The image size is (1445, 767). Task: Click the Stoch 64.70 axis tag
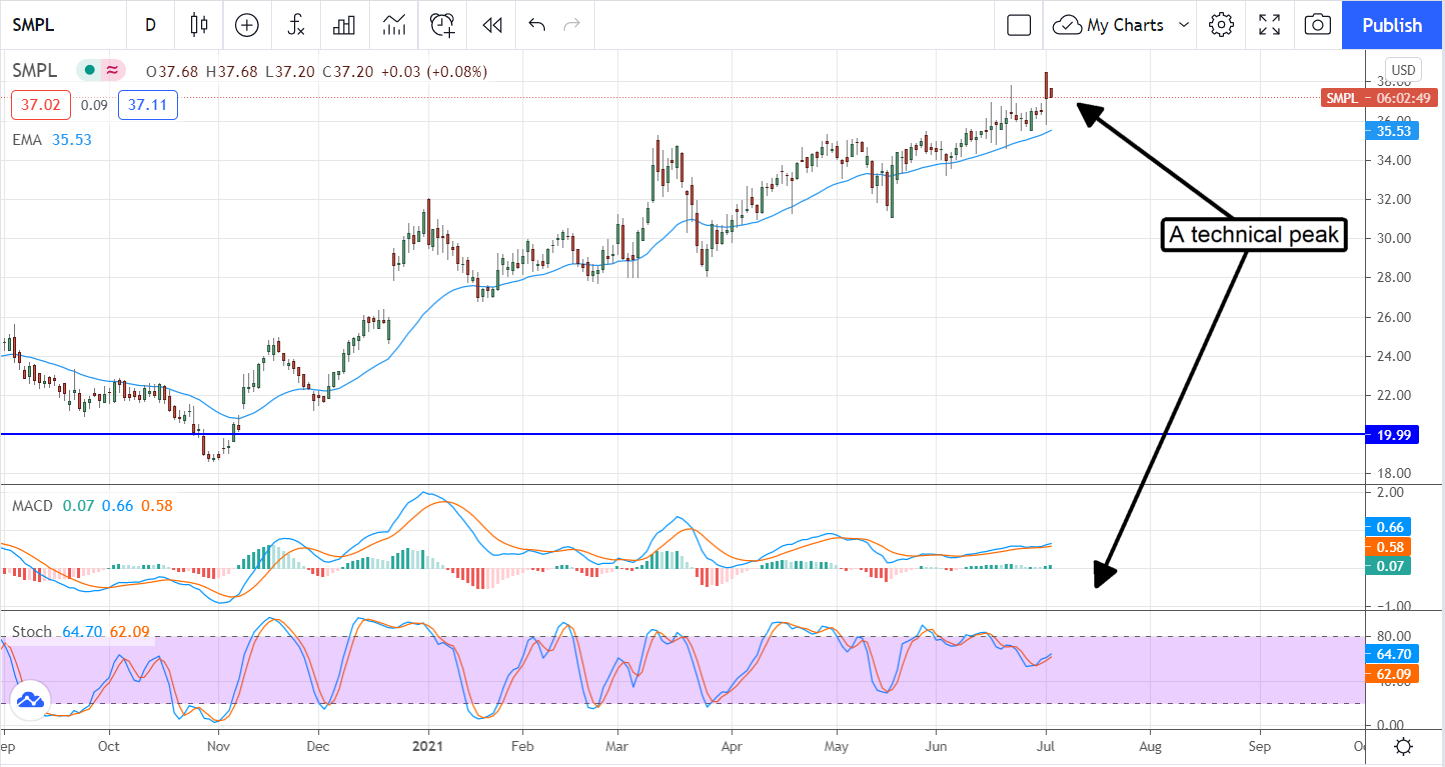coord(1391,654)
